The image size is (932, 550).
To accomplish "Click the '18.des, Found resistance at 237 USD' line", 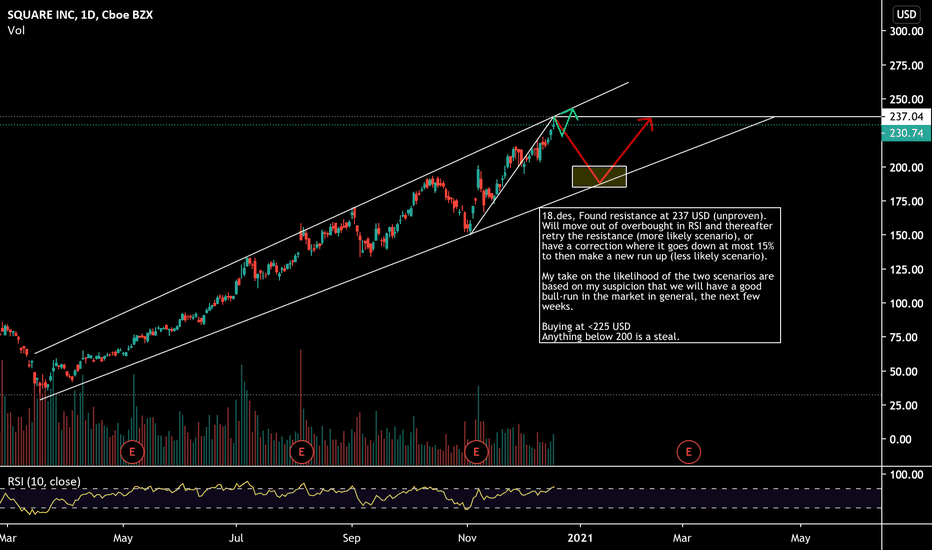I will click(654, 216).
